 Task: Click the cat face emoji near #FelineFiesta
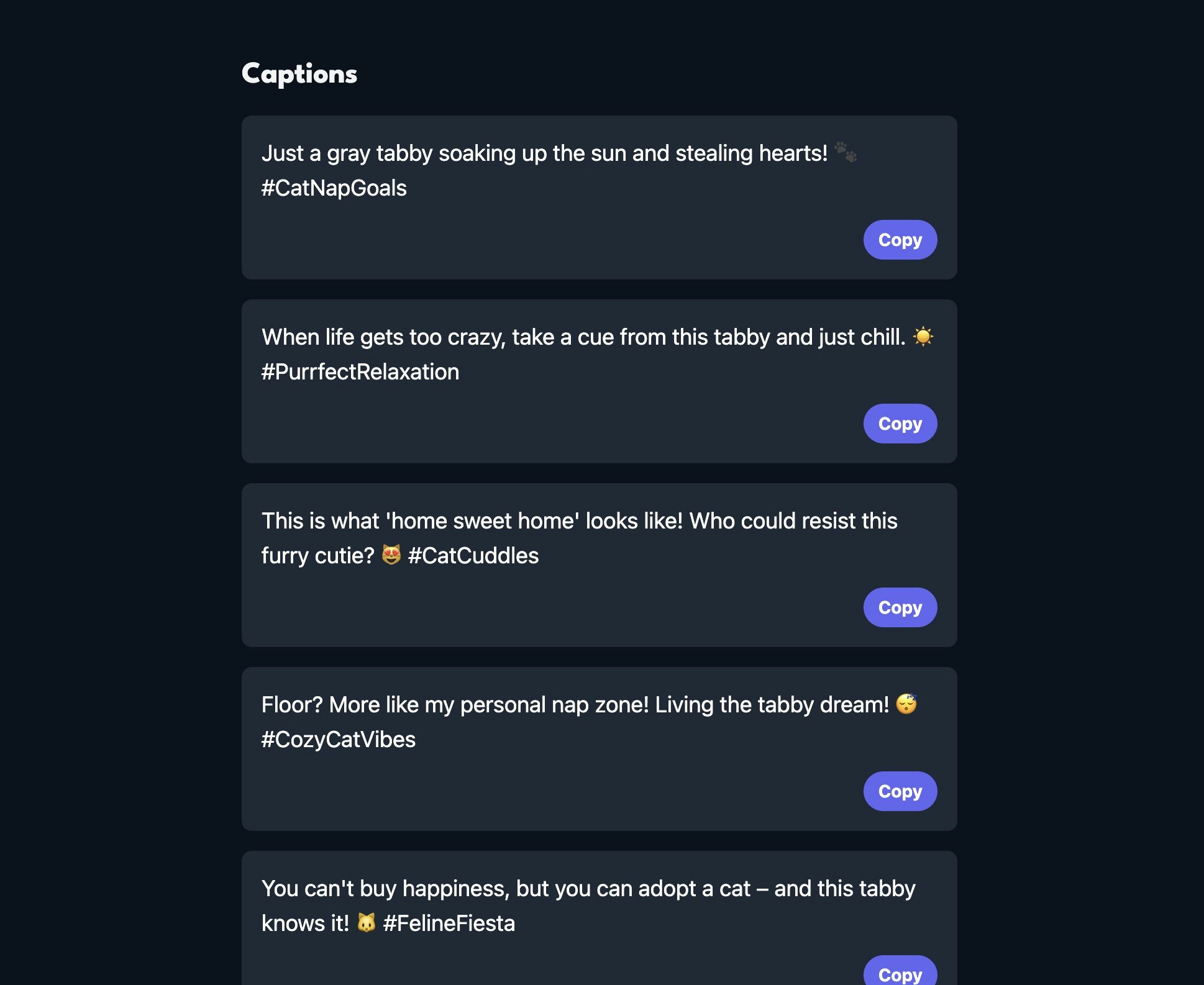point(367,924)
